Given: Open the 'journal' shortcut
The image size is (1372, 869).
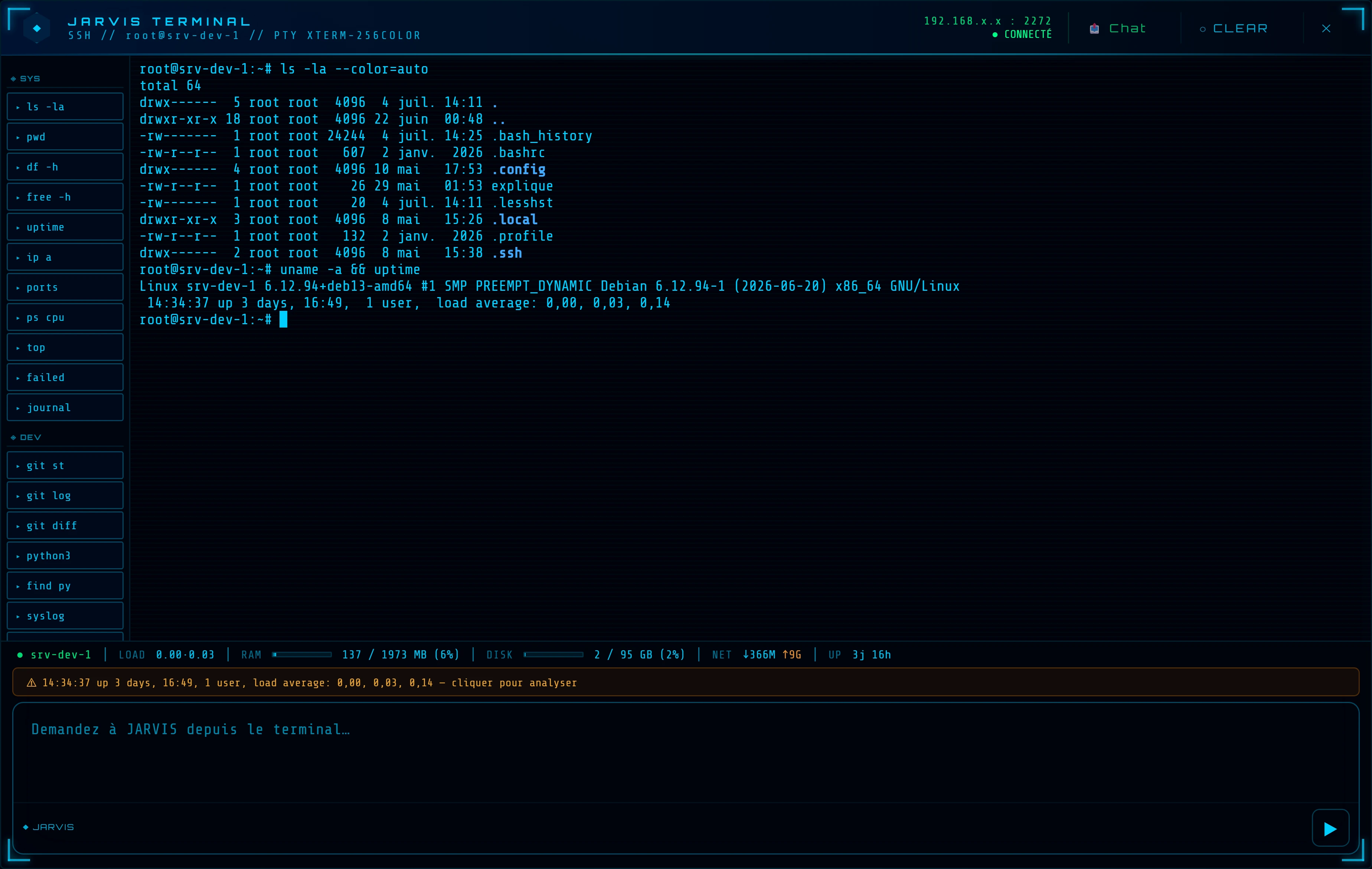Looking at the screenshot, I should pos(65,407).
